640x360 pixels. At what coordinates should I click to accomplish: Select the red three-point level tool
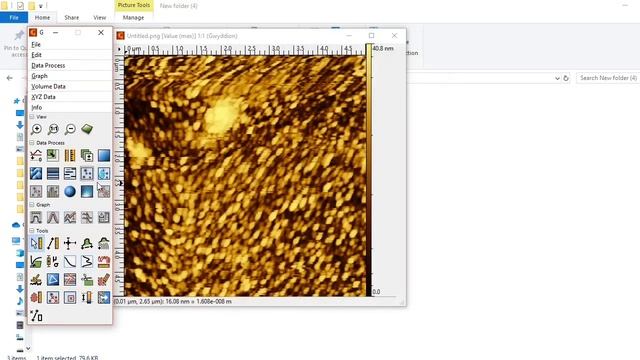click(104, 262)
